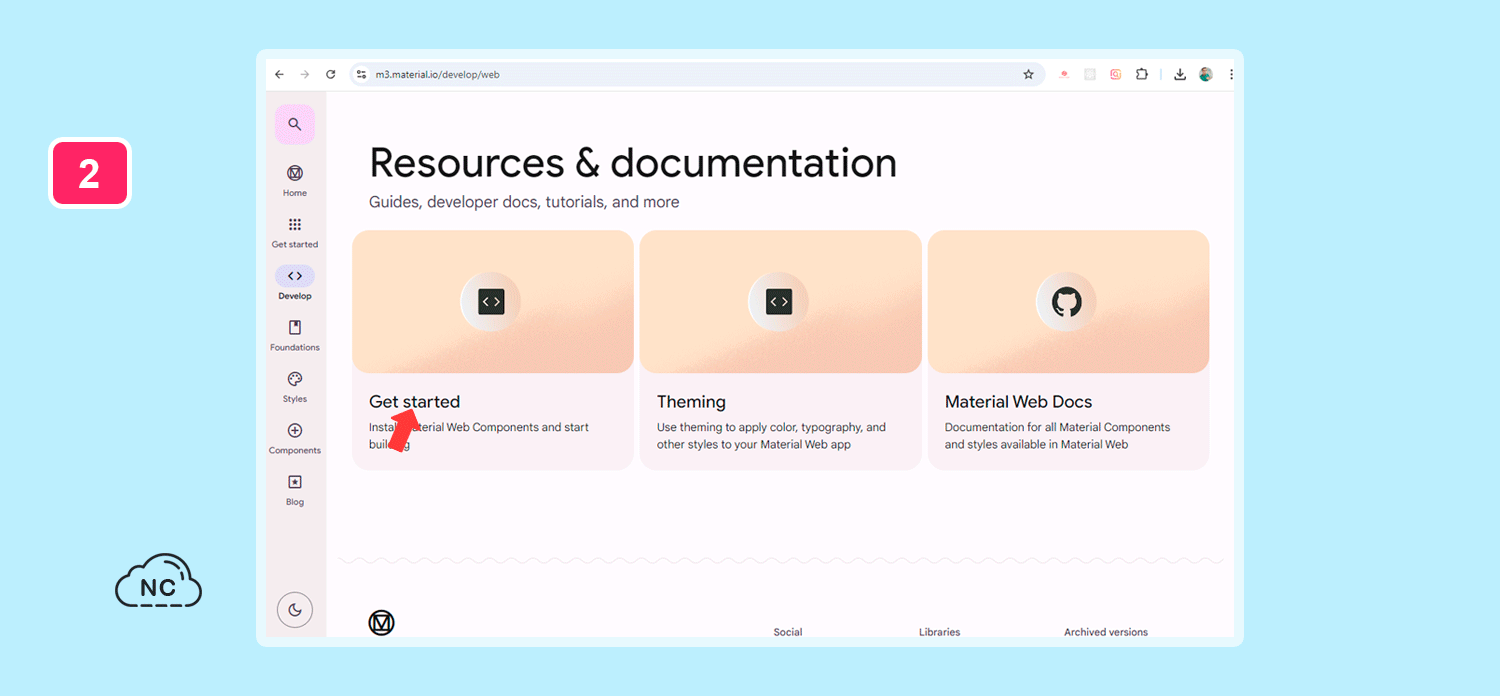Open site information icon in address bar

[362, 74]
